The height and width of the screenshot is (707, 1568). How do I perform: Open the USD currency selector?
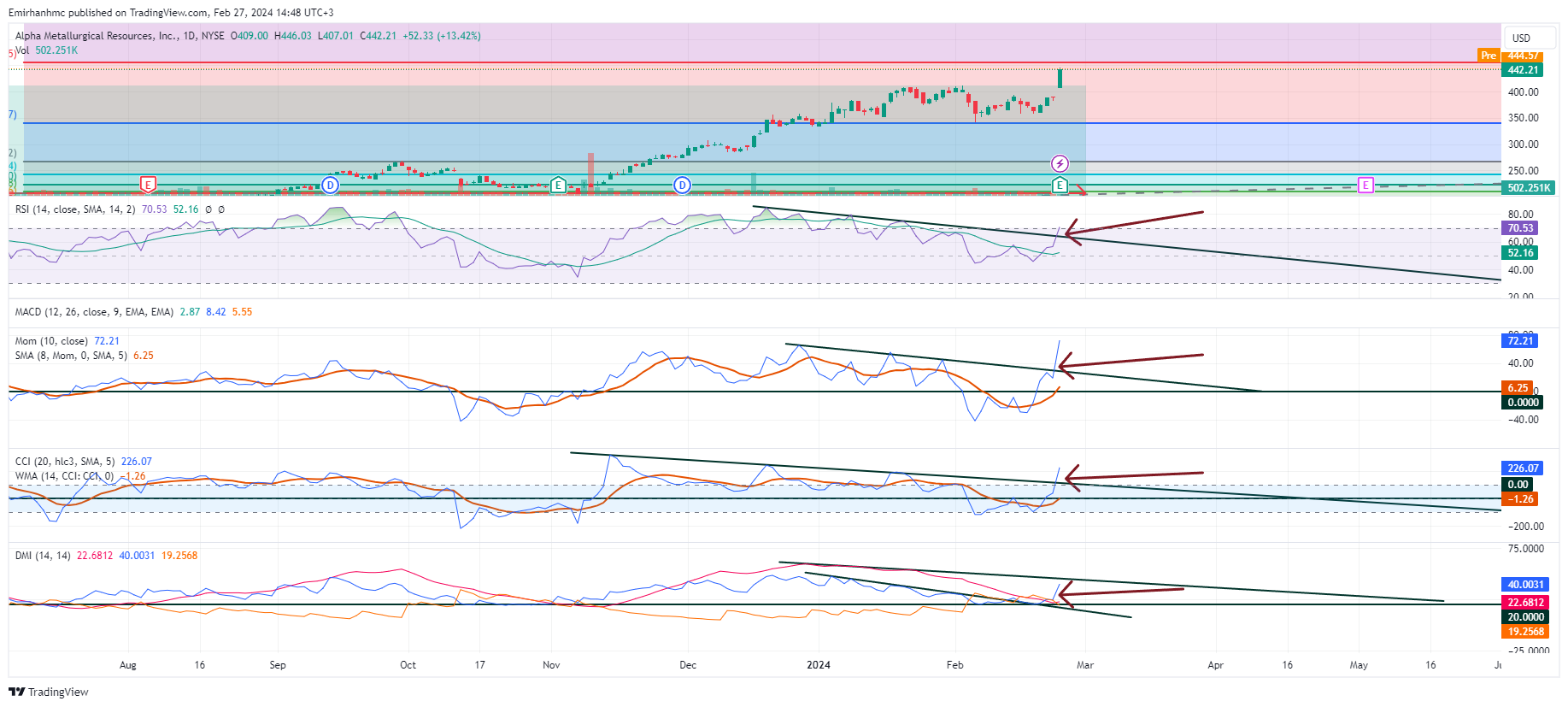pyautogui.click(x=1530, y=38)
